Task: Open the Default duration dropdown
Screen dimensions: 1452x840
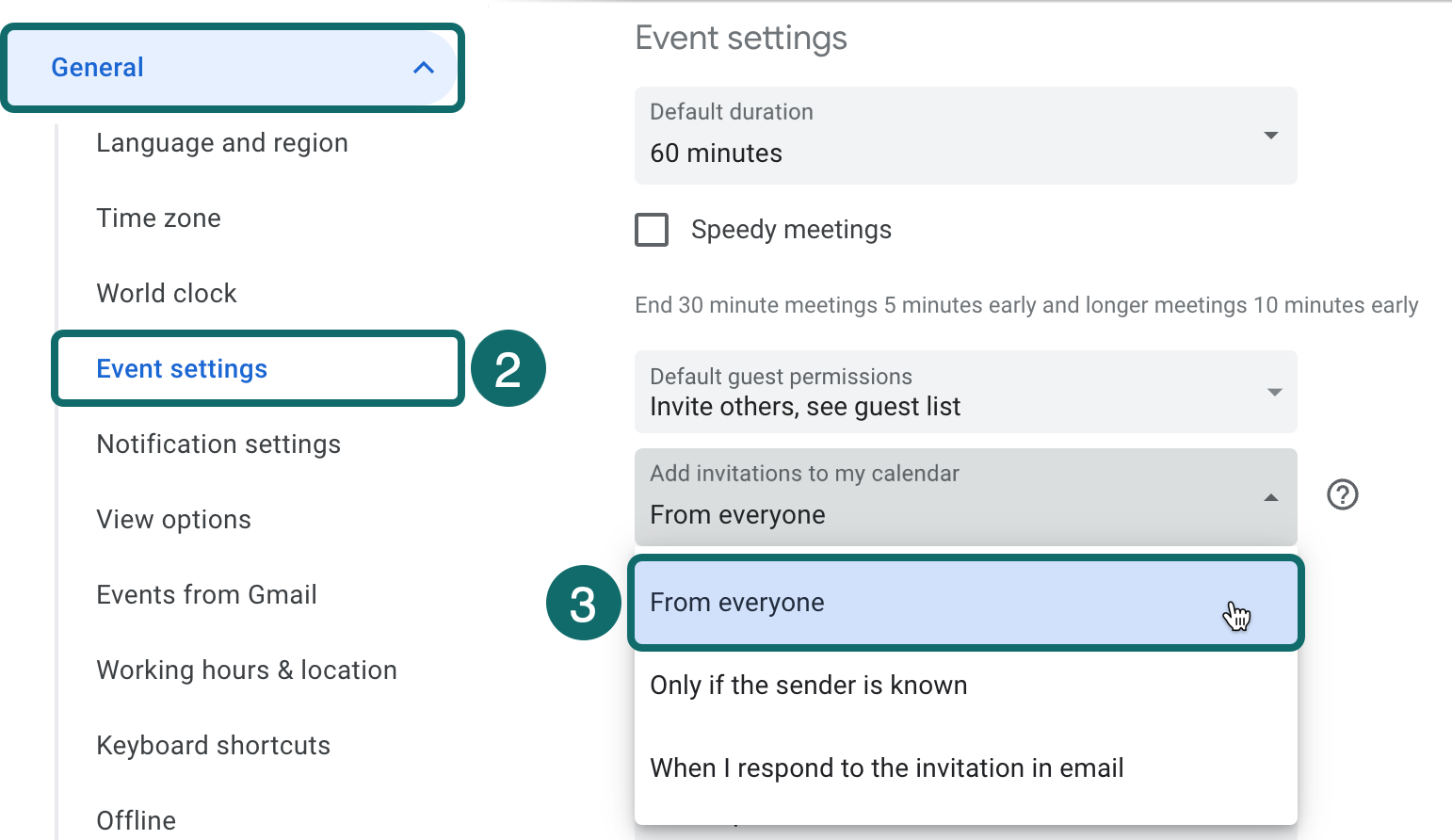Action: (965, 136)
